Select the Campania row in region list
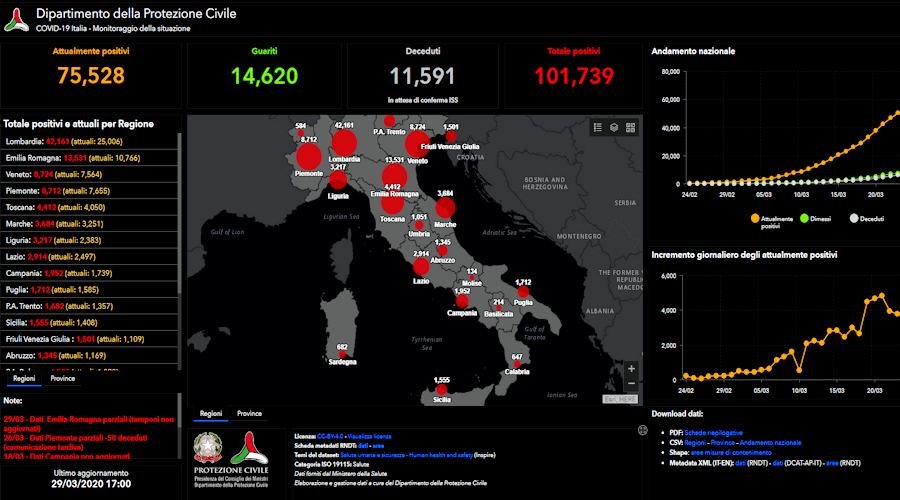 point(89,273)
